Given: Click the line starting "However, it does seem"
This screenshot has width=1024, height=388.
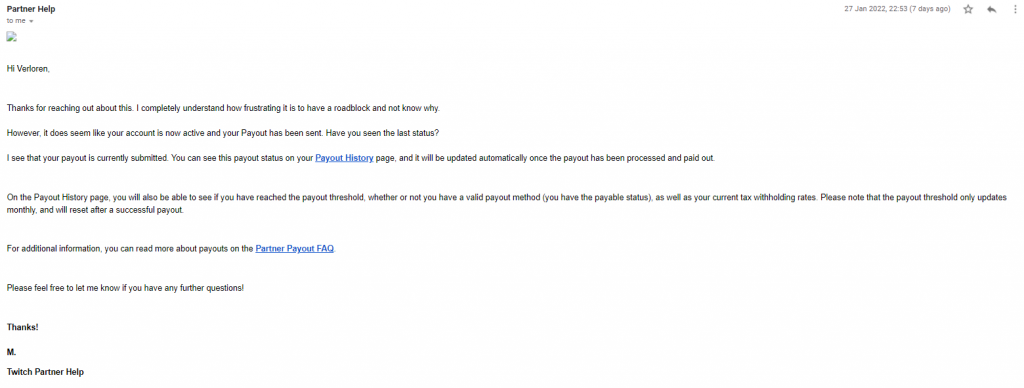Looking at the screenshot, I should (223, 133).
